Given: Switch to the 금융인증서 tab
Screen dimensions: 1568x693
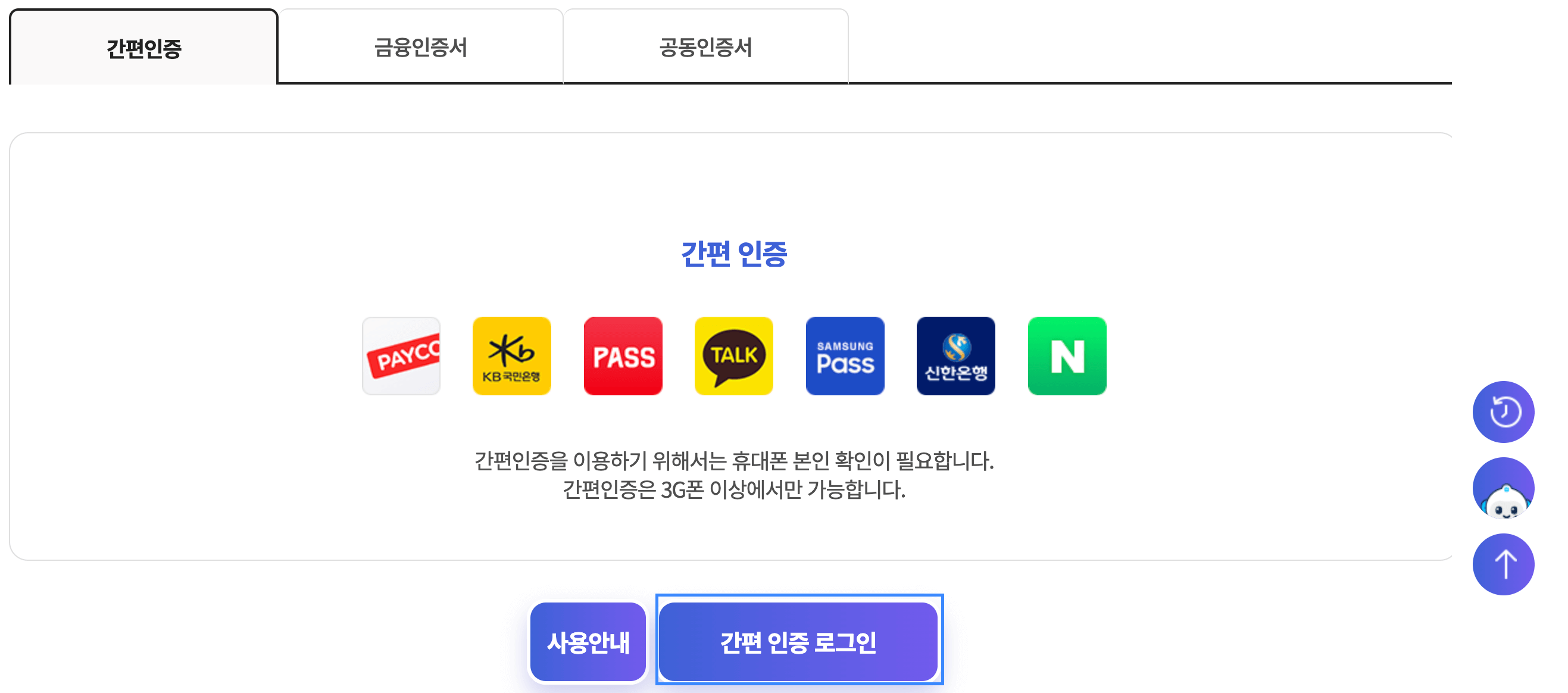Looking at the screenshot, I should point(421,47).
